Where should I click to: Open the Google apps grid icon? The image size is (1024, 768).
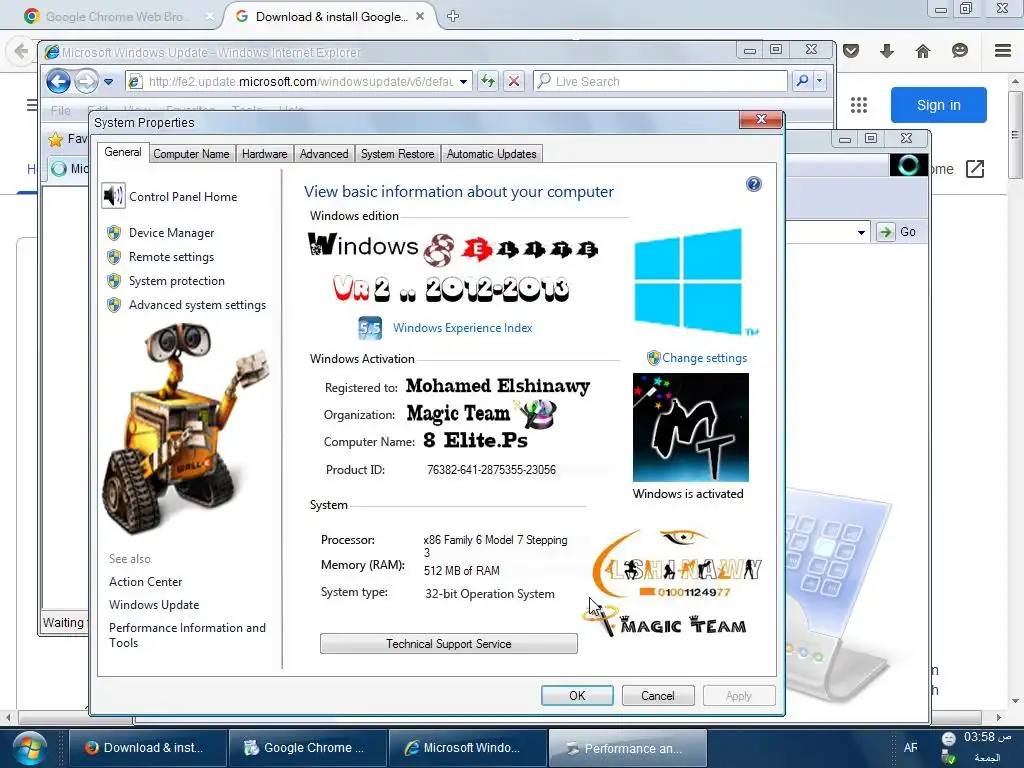tap(859, 104)
